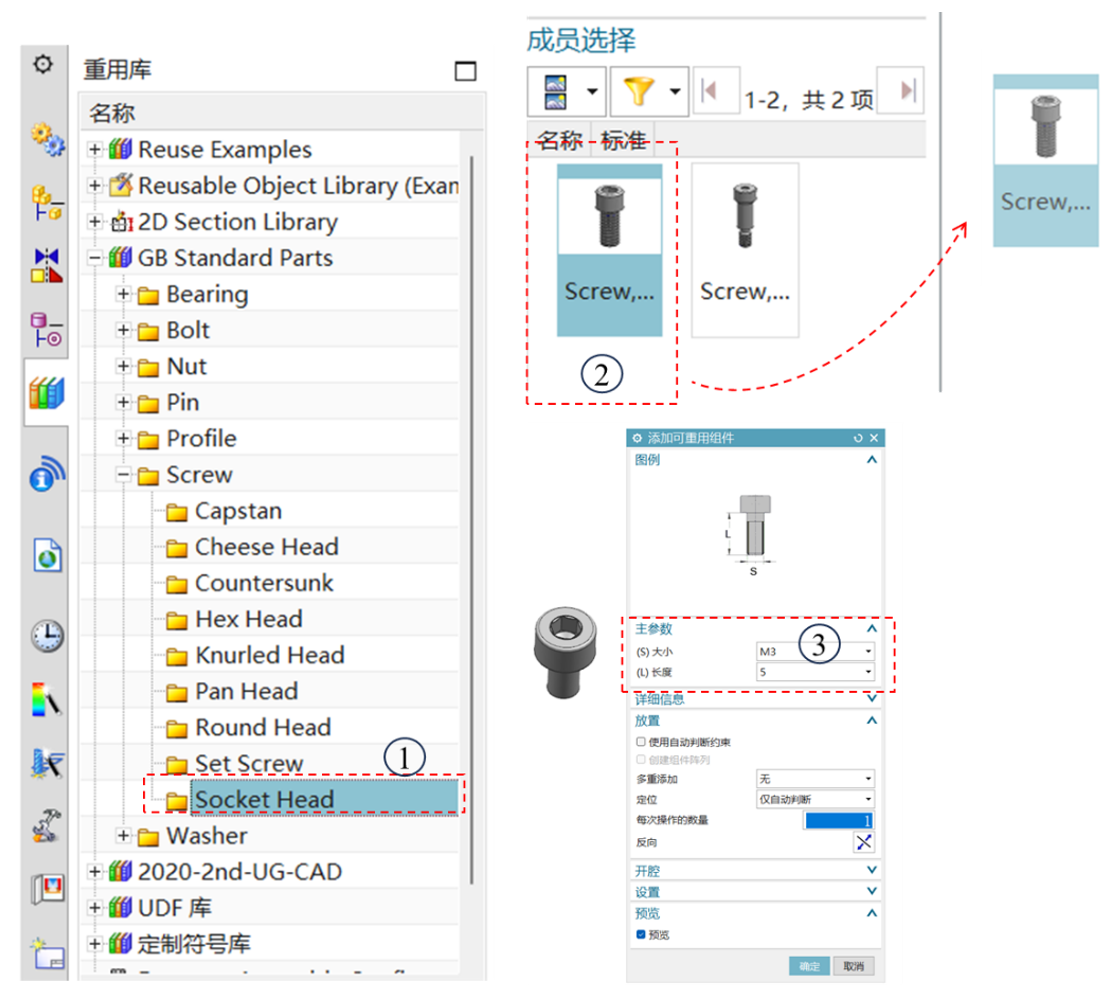1111x1003 pixels.
Task: Select the second Screw thumbnail in member list
Action: point(745,250)
